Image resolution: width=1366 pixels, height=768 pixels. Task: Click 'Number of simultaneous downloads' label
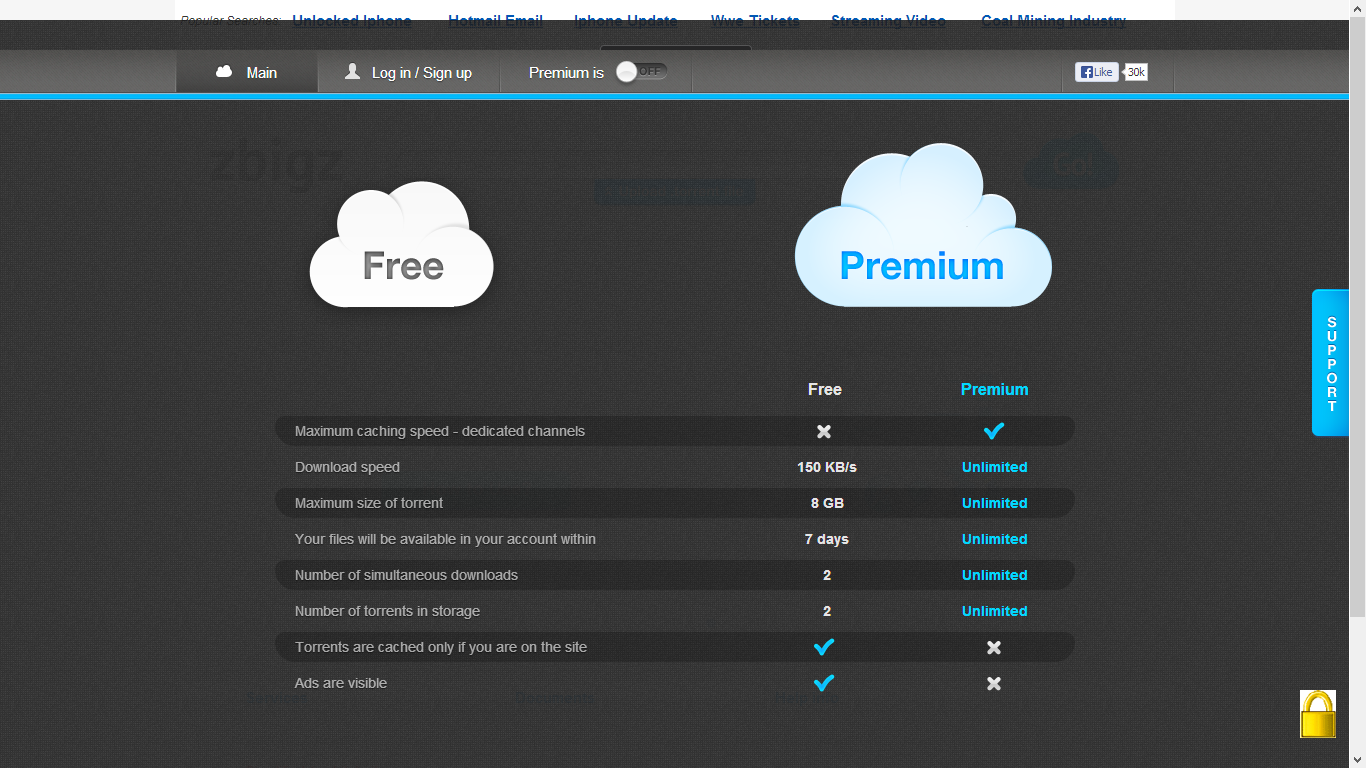(x=406, y=575)
